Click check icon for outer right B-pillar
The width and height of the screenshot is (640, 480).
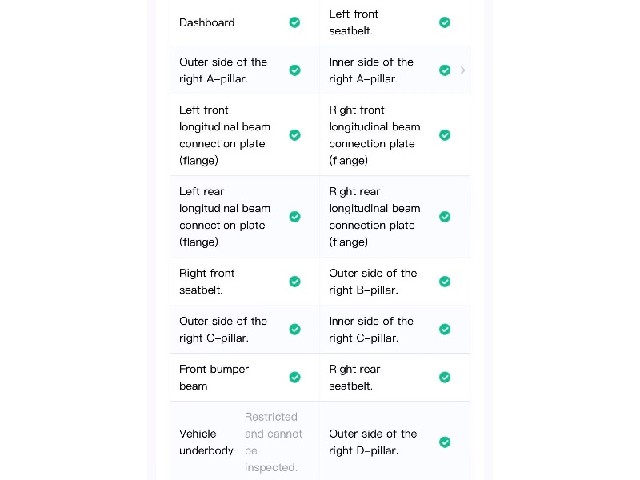point(444,281)
